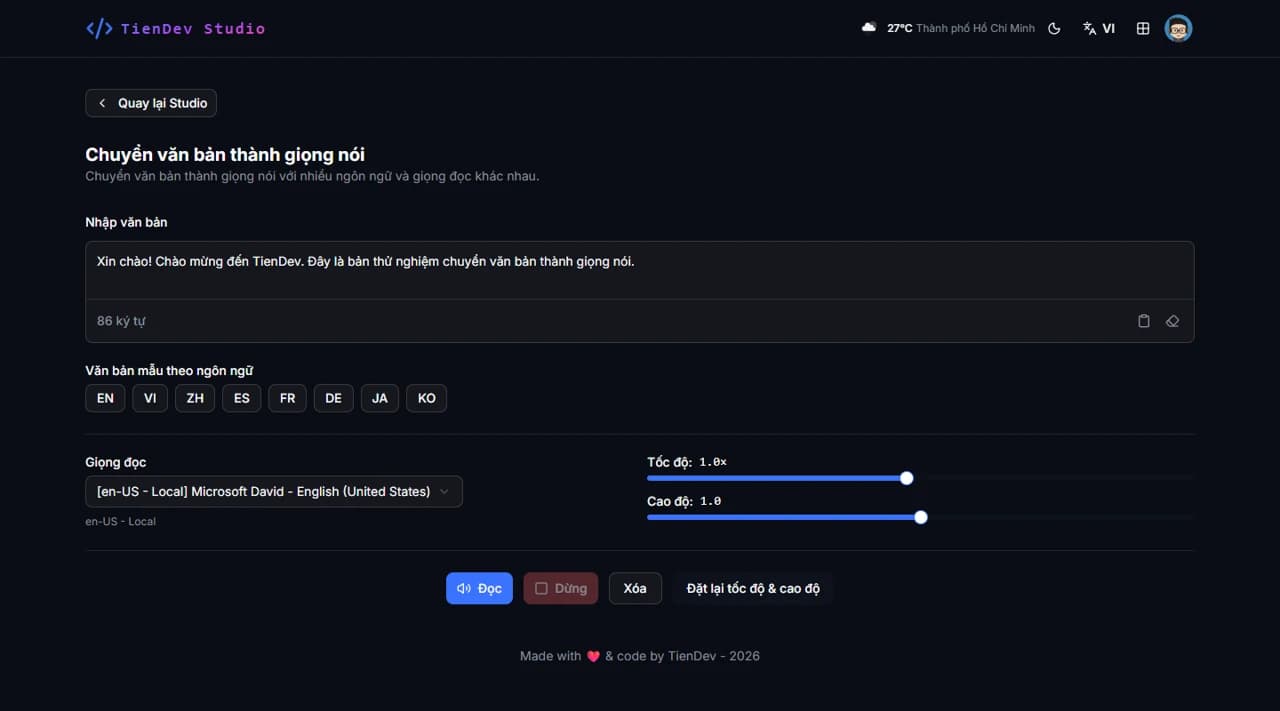This screenshot has width=1280, height=711.
Task: Pick the KO sample text chip
Action: pos(427,398)
